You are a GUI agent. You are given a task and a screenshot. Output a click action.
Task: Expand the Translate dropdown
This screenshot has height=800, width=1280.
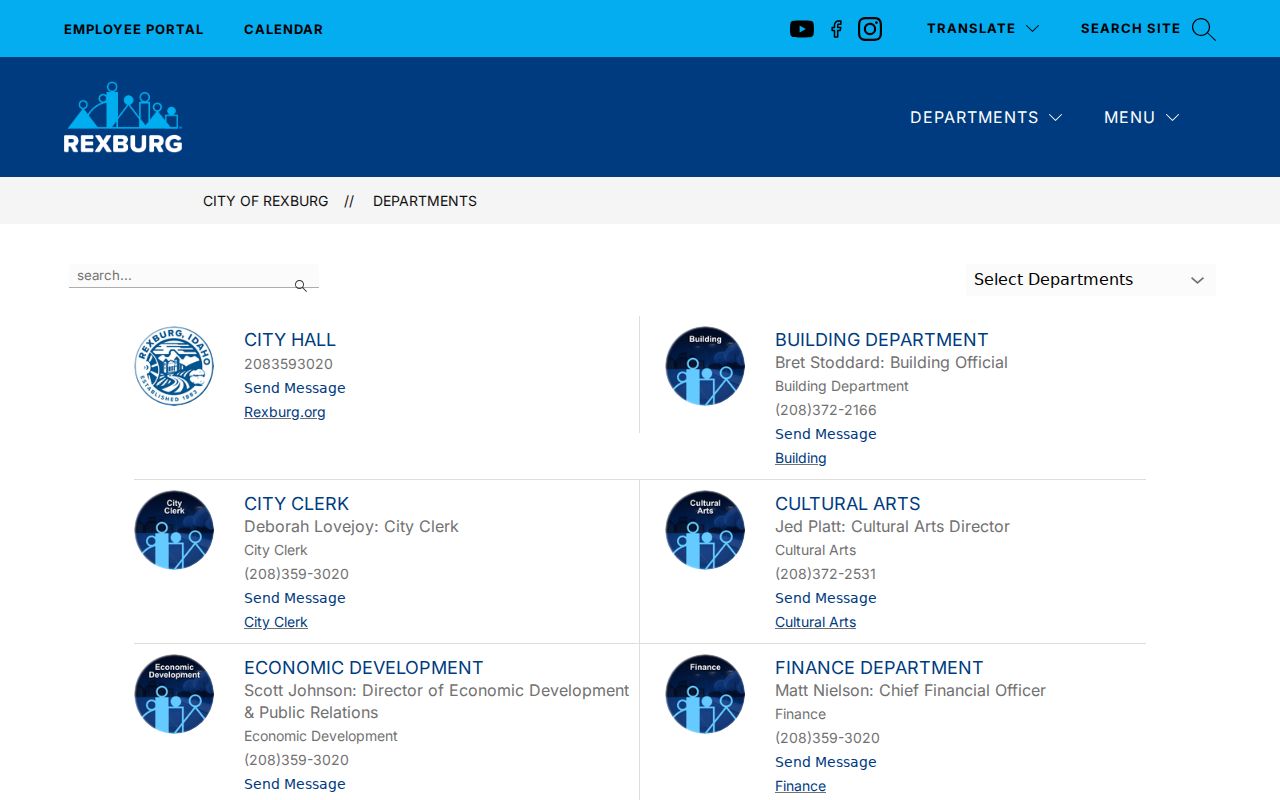pyautogui.click(x=983, y=29)
